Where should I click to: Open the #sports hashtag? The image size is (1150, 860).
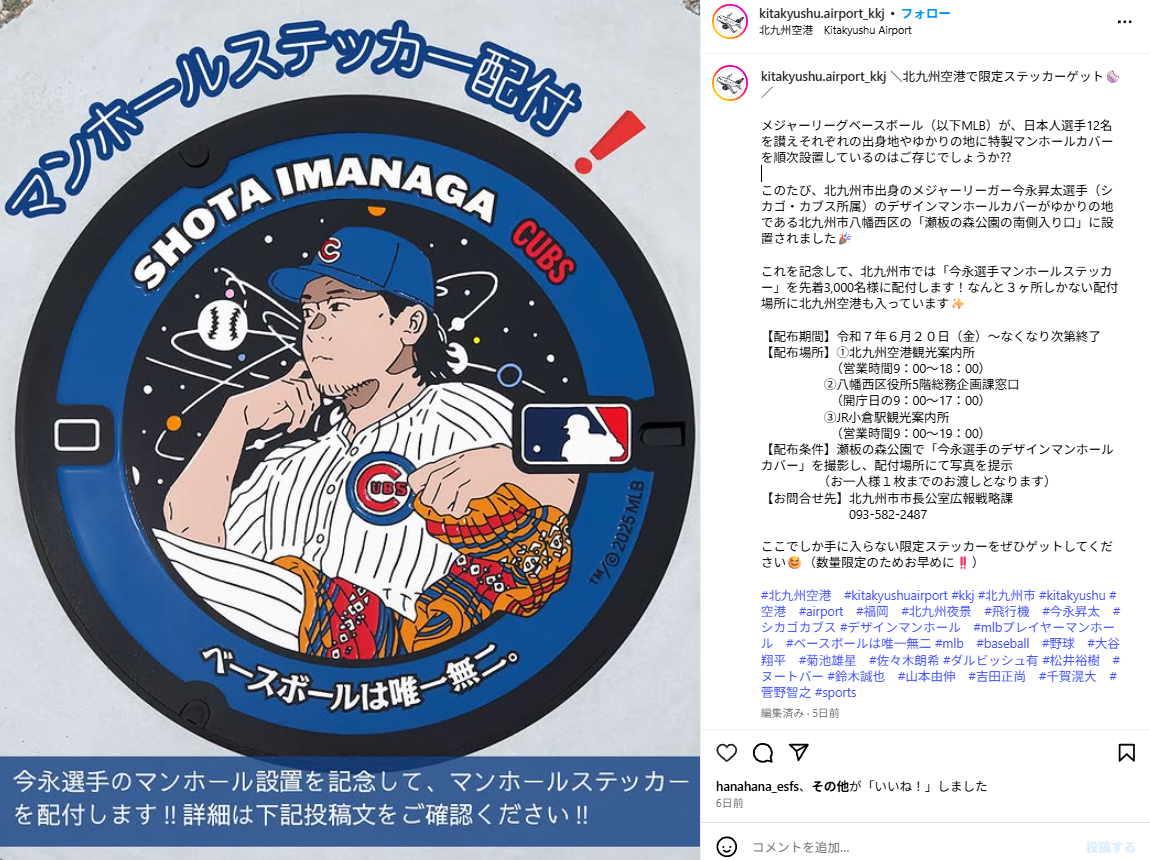point(835,692)
